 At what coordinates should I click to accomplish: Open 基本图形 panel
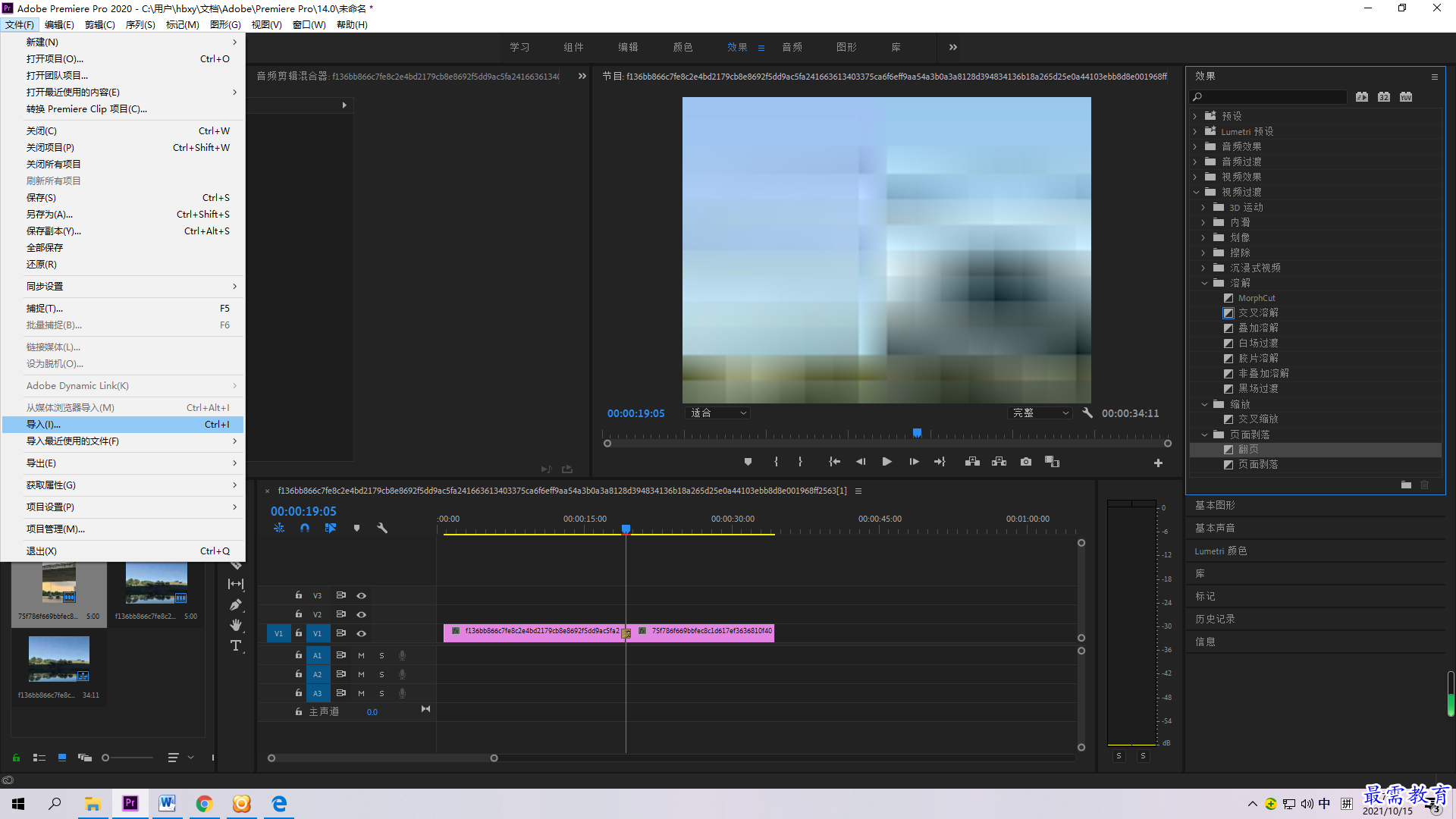click(1215, 505)
